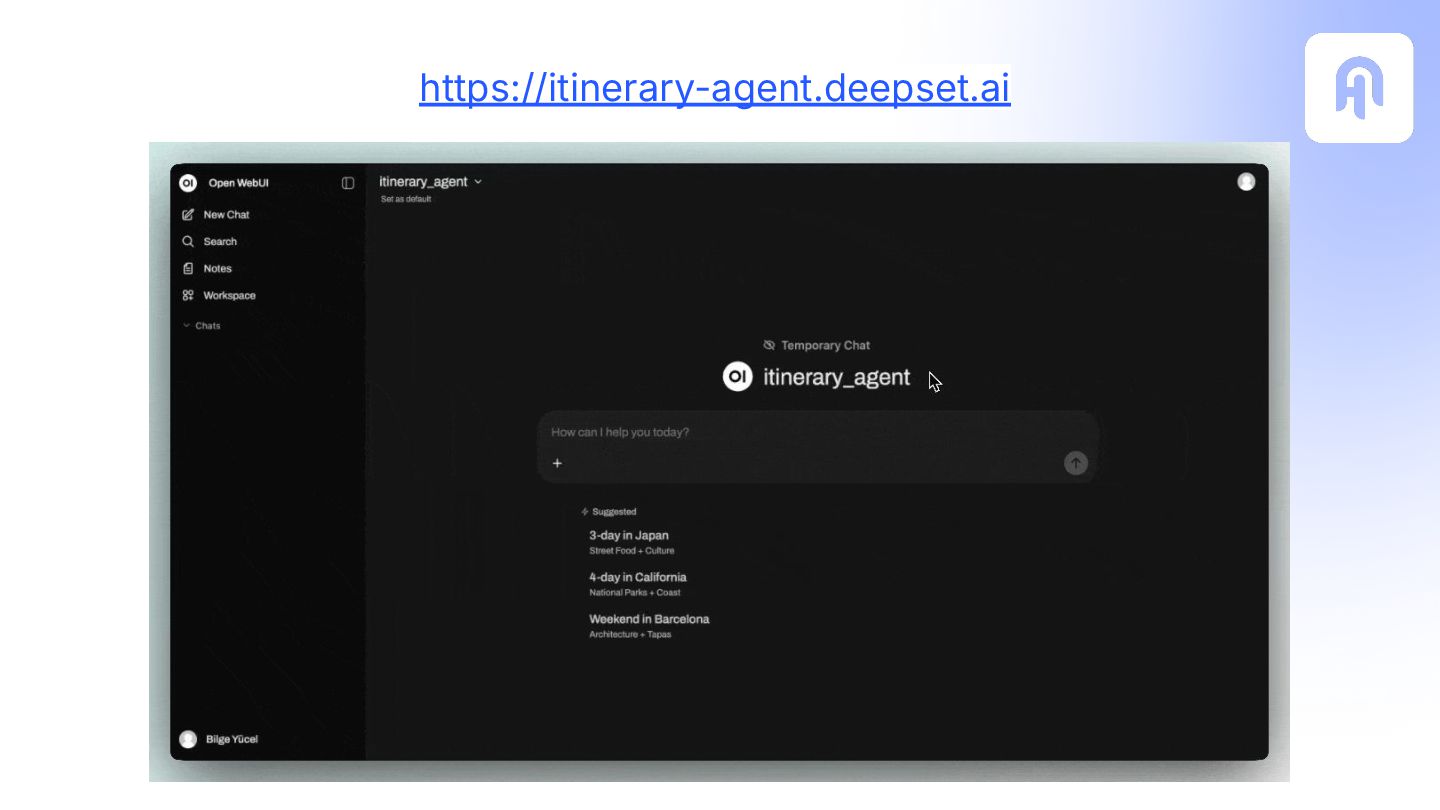
Task: Collapse the Chats section
Action: pyautogui.click(x=201, y=326)
